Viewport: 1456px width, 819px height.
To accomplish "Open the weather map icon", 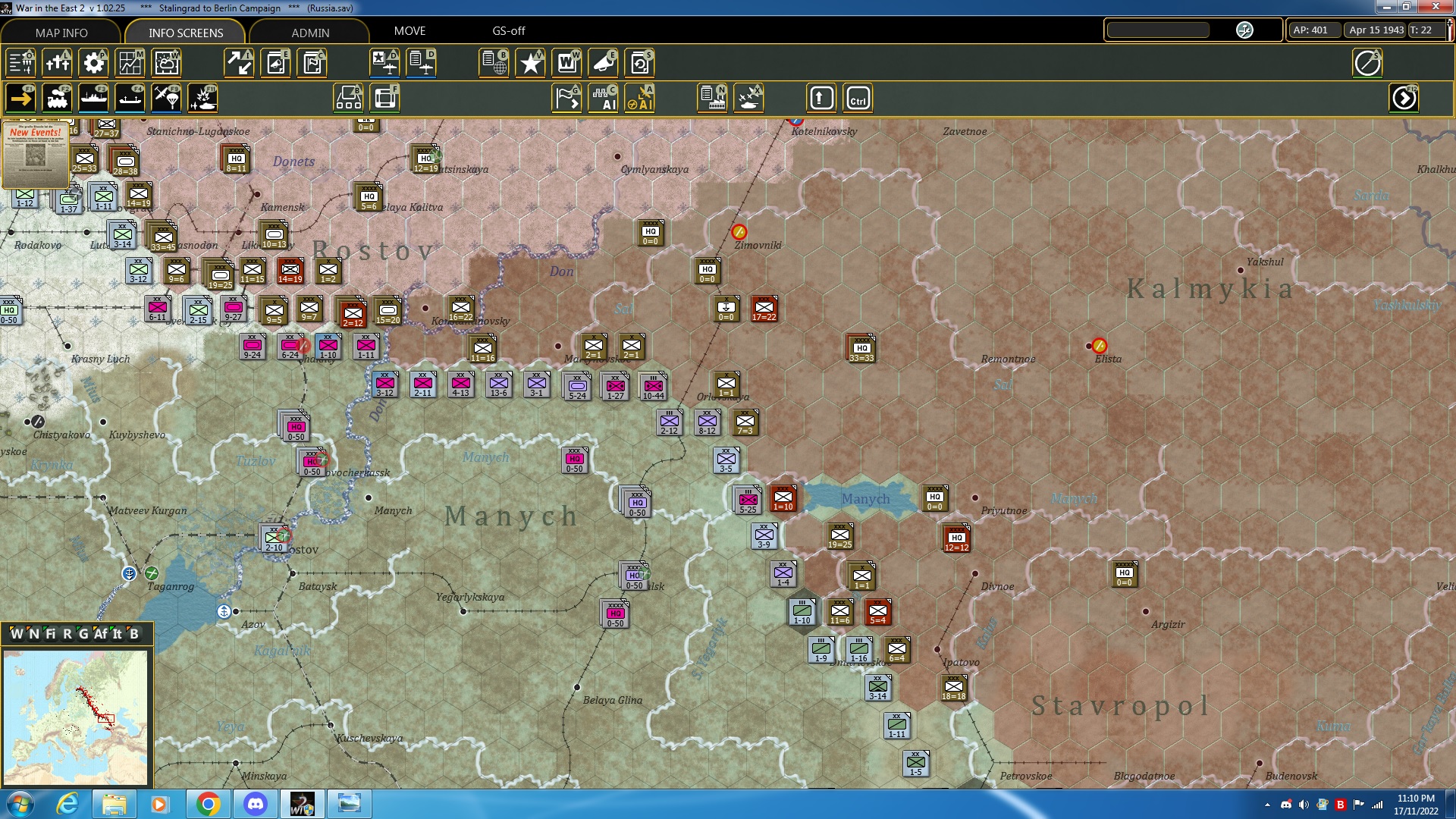I will click(166, 63).
